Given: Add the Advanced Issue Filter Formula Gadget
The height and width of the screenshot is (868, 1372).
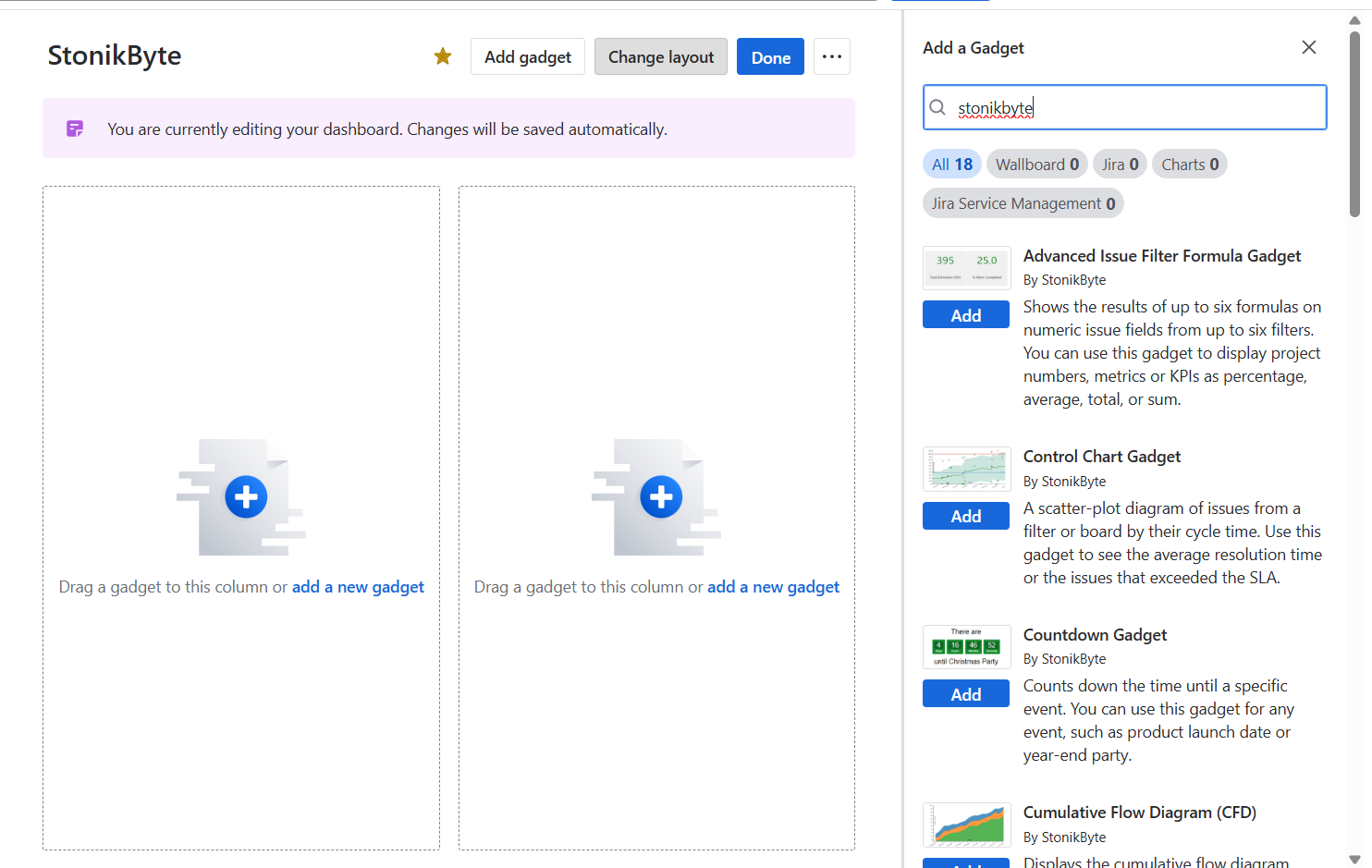Looking at the screenshot, I should pos(965,314).
